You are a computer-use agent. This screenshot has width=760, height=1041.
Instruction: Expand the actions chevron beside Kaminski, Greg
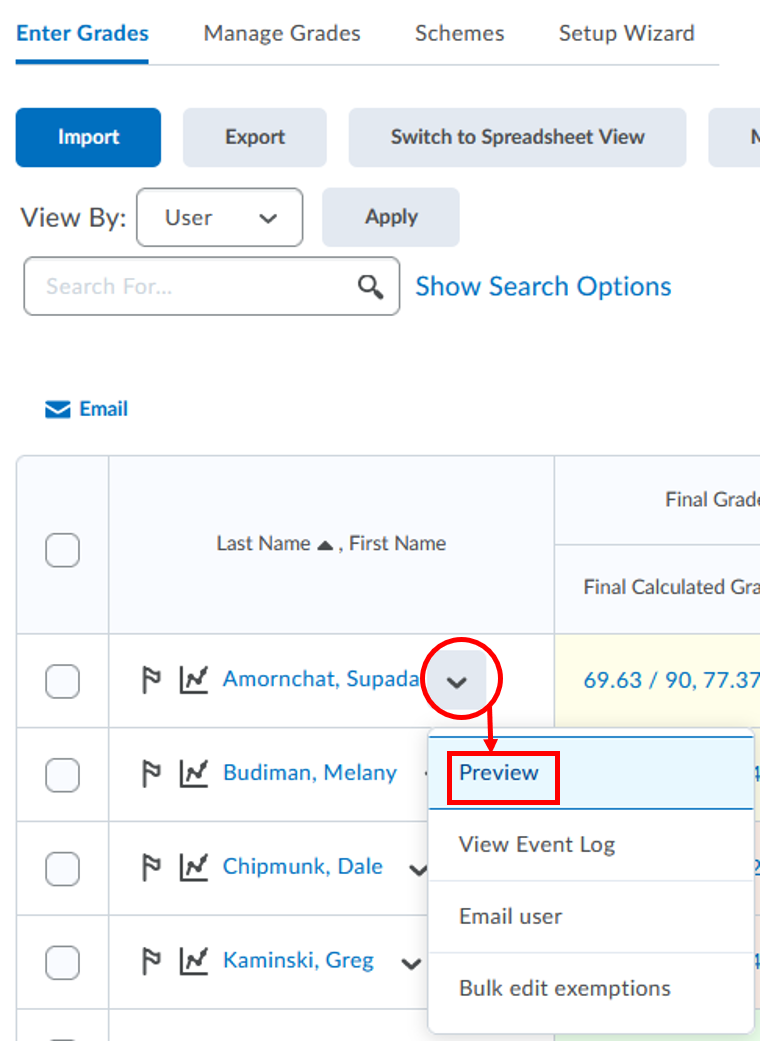(x=411, y=963)
